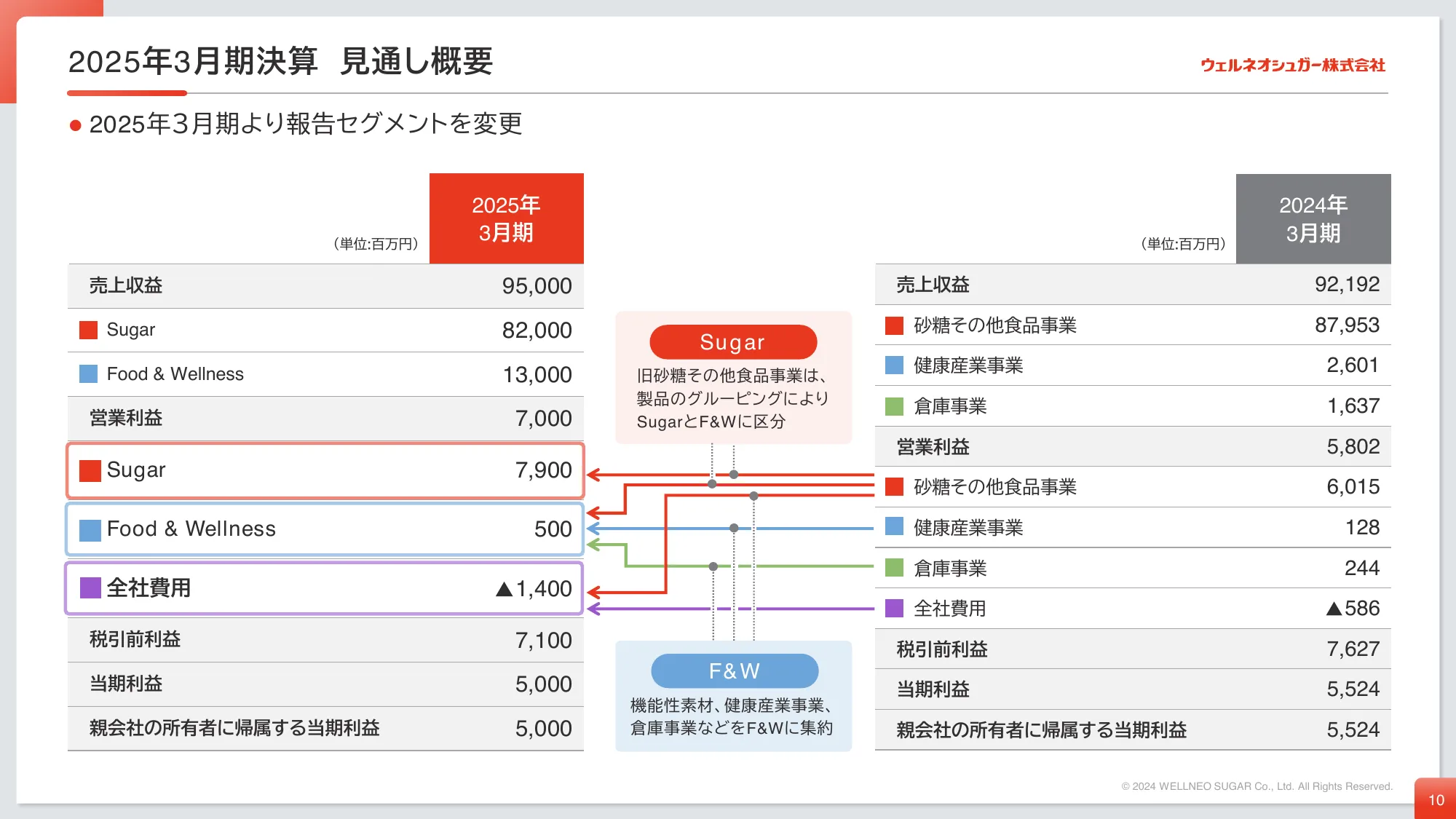Click blue swatch beside Food & Wellness 500

pos(90,529)
